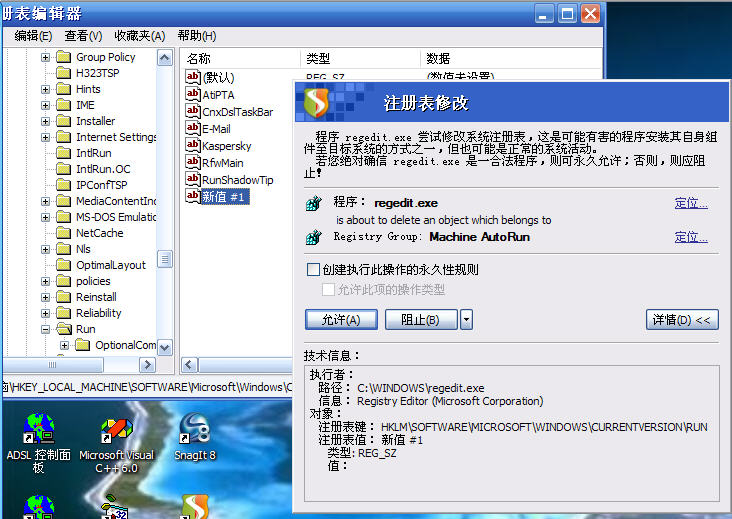The image size is (732, 519).
Task: Click the 允许(A) button
Action: click(x=341, y=320)
